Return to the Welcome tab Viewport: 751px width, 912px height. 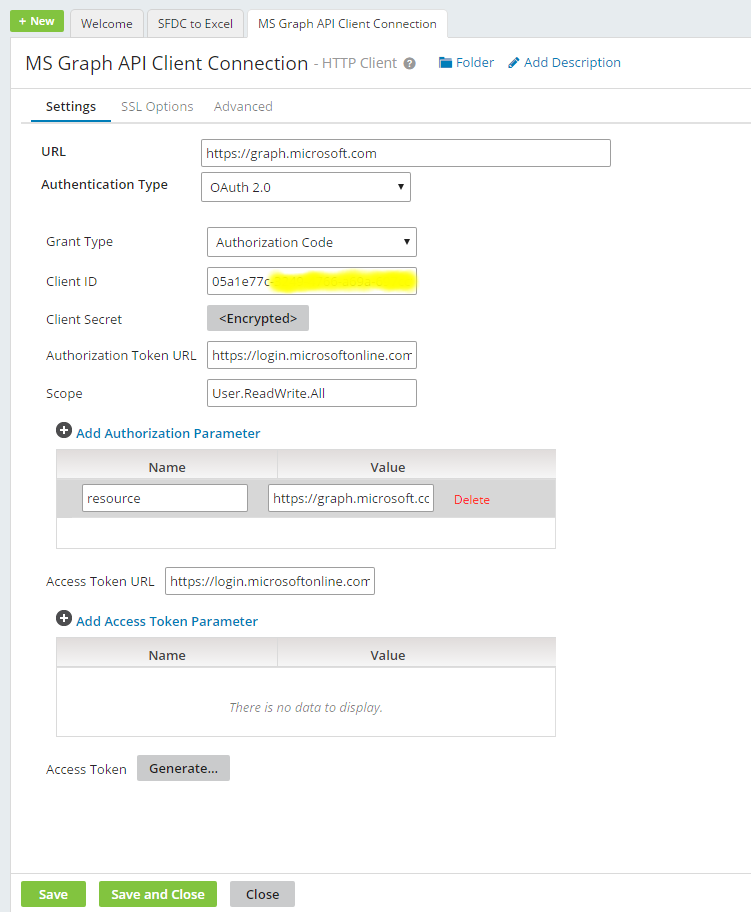pos(106,22)
